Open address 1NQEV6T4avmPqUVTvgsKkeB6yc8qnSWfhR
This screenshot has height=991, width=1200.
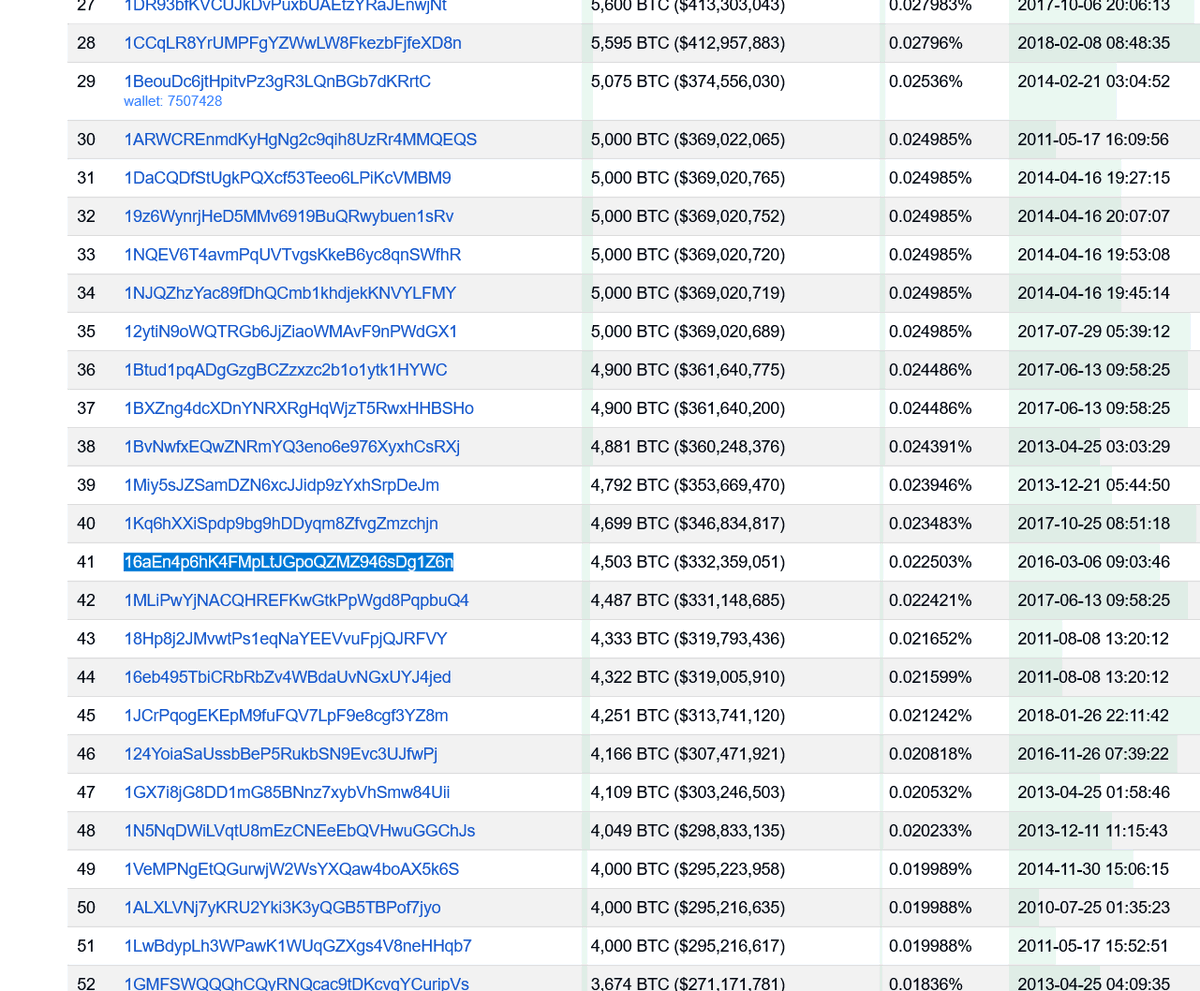pos(292,254)
